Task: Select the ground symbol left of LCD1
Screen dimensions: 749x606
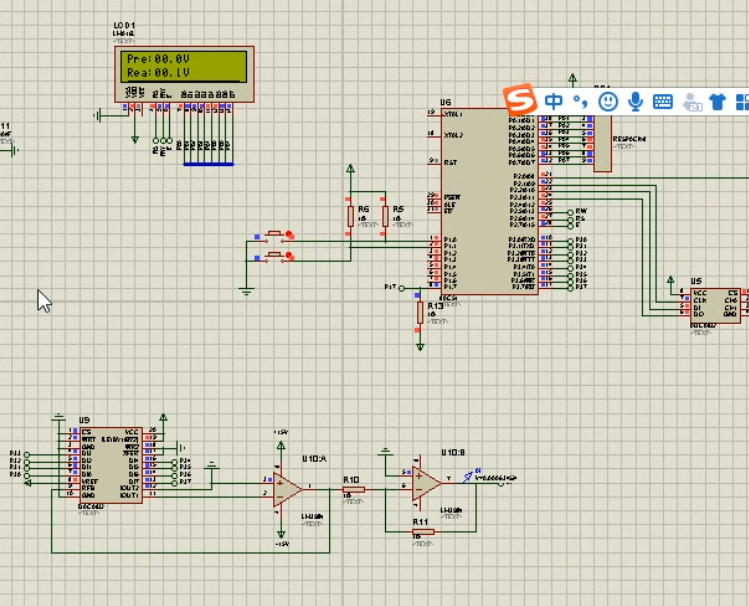Action: 97,115
